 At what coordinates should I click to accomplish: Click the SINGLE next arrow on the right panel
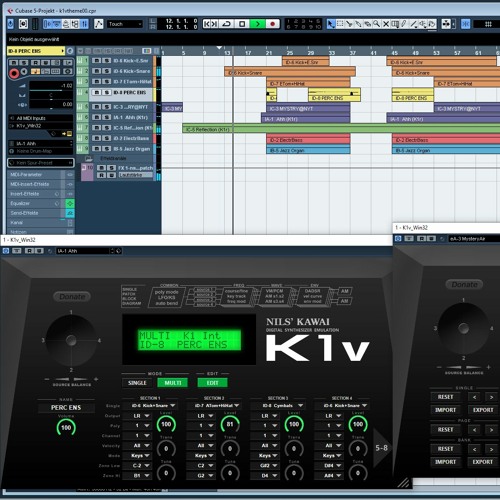(x=491, y=397)
